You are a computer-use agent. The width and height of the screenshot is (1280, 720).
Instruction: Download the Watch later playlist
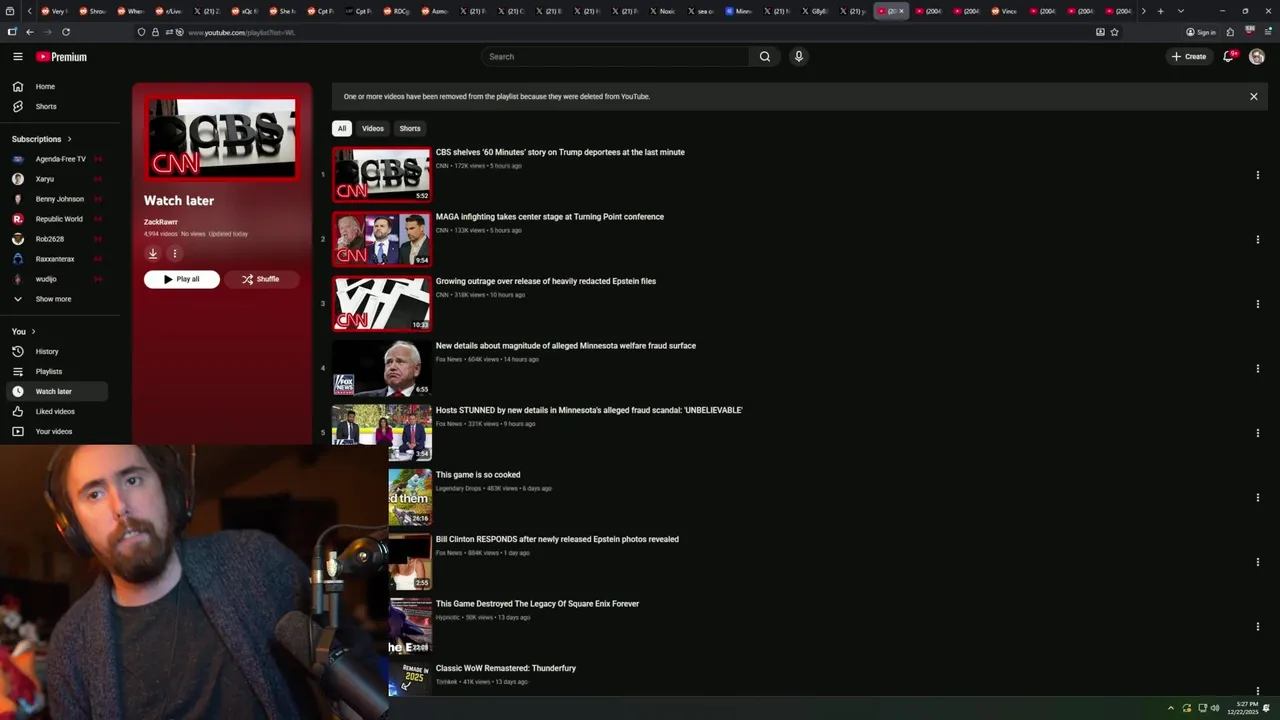coord(153,254)
